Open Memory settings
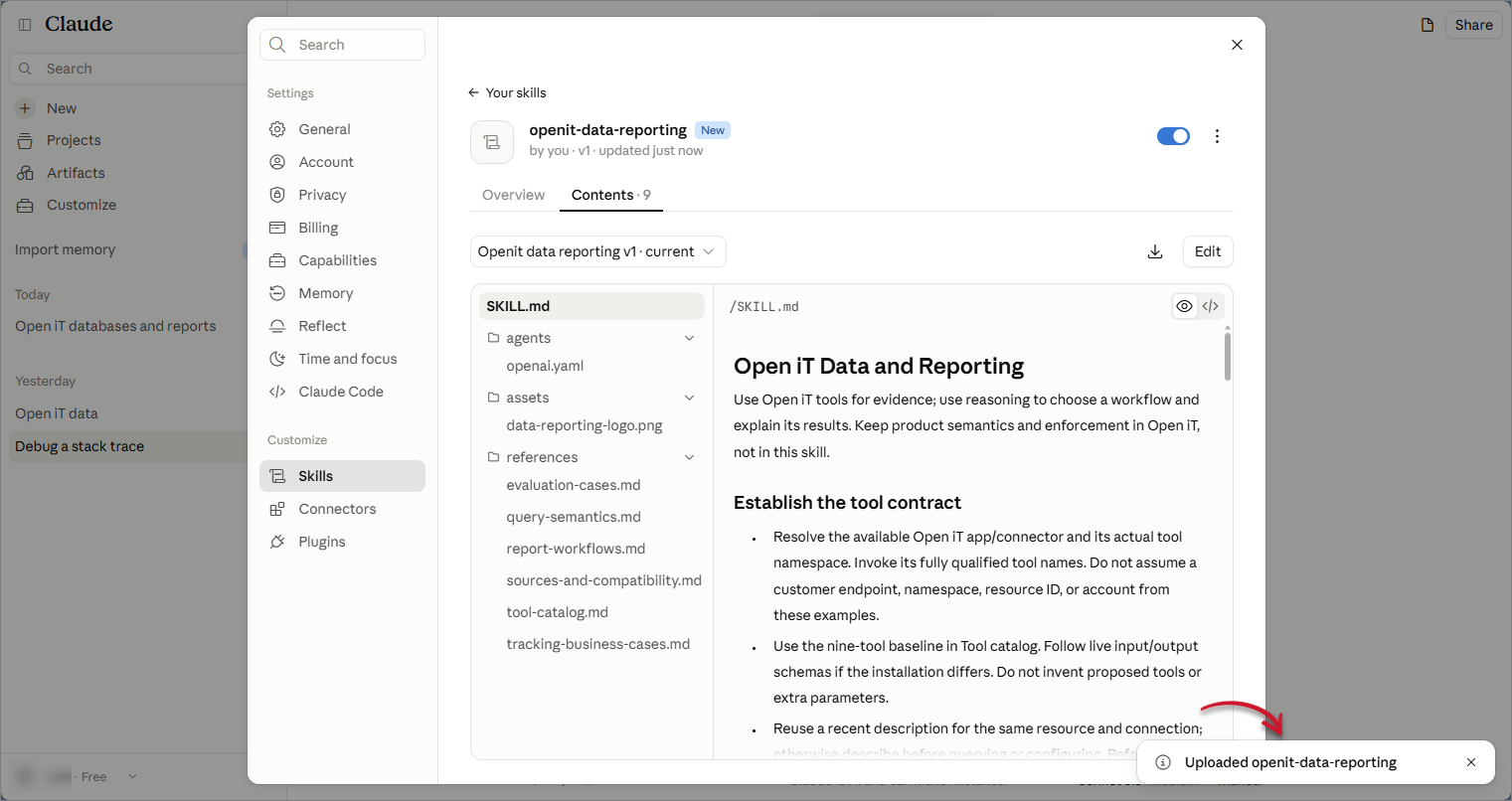 [x=342, y=293]
